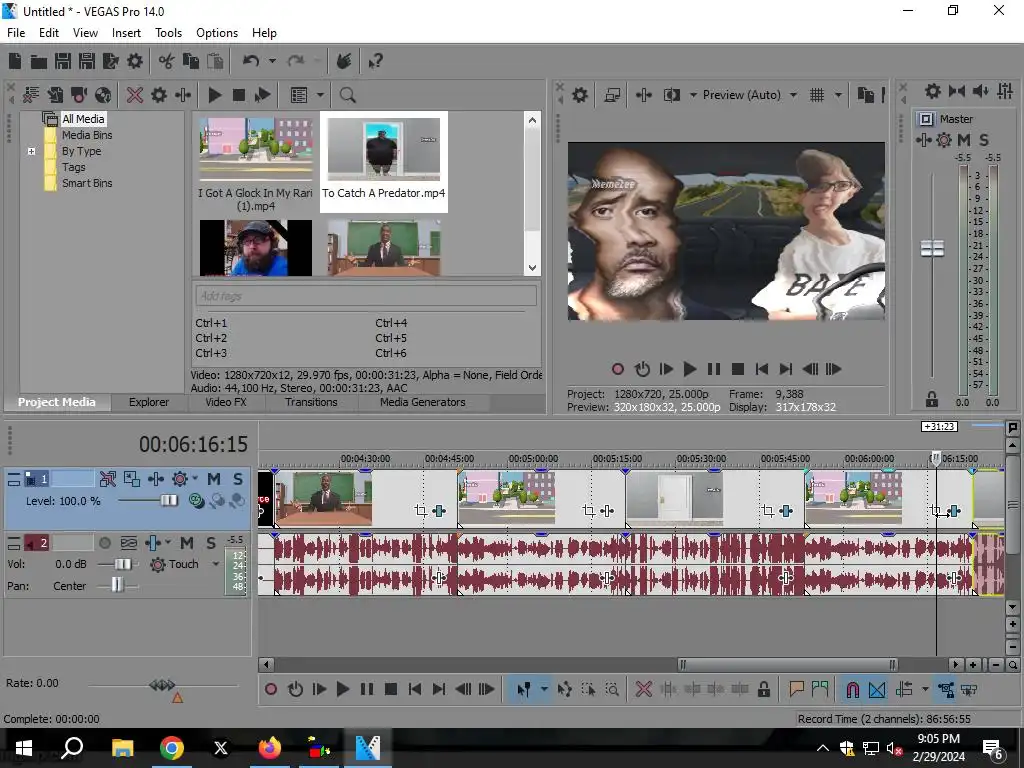Mute the Master bus
The width and height of the screenshot is (1024, 768).
click(964, 140)
